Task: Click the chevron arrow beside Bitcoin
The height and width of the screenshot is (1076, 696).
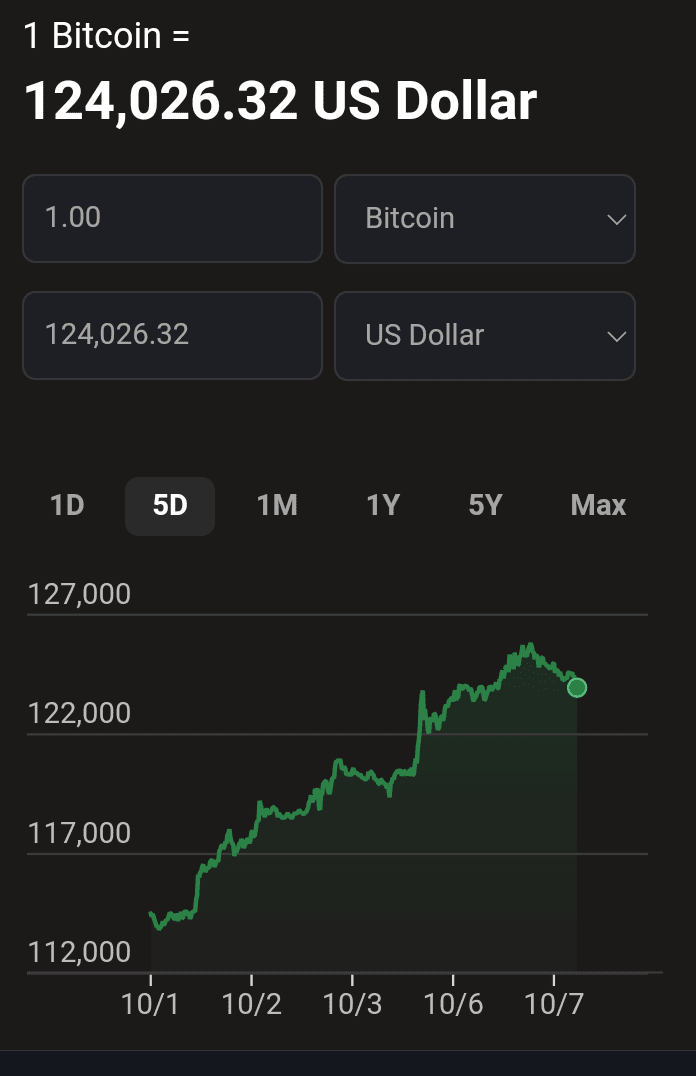Action: (x=616, y=220)
